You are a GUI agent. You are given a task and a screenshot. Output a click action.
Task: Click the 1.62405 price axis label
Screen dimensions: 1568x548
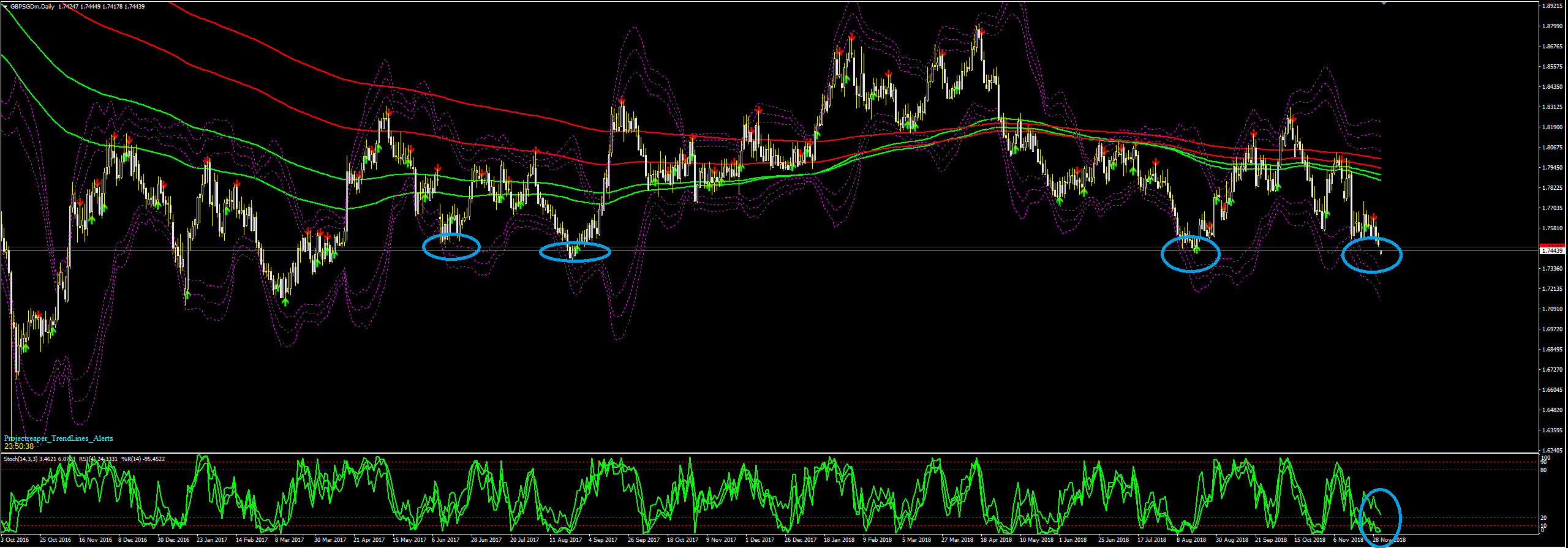point(1551,451)
